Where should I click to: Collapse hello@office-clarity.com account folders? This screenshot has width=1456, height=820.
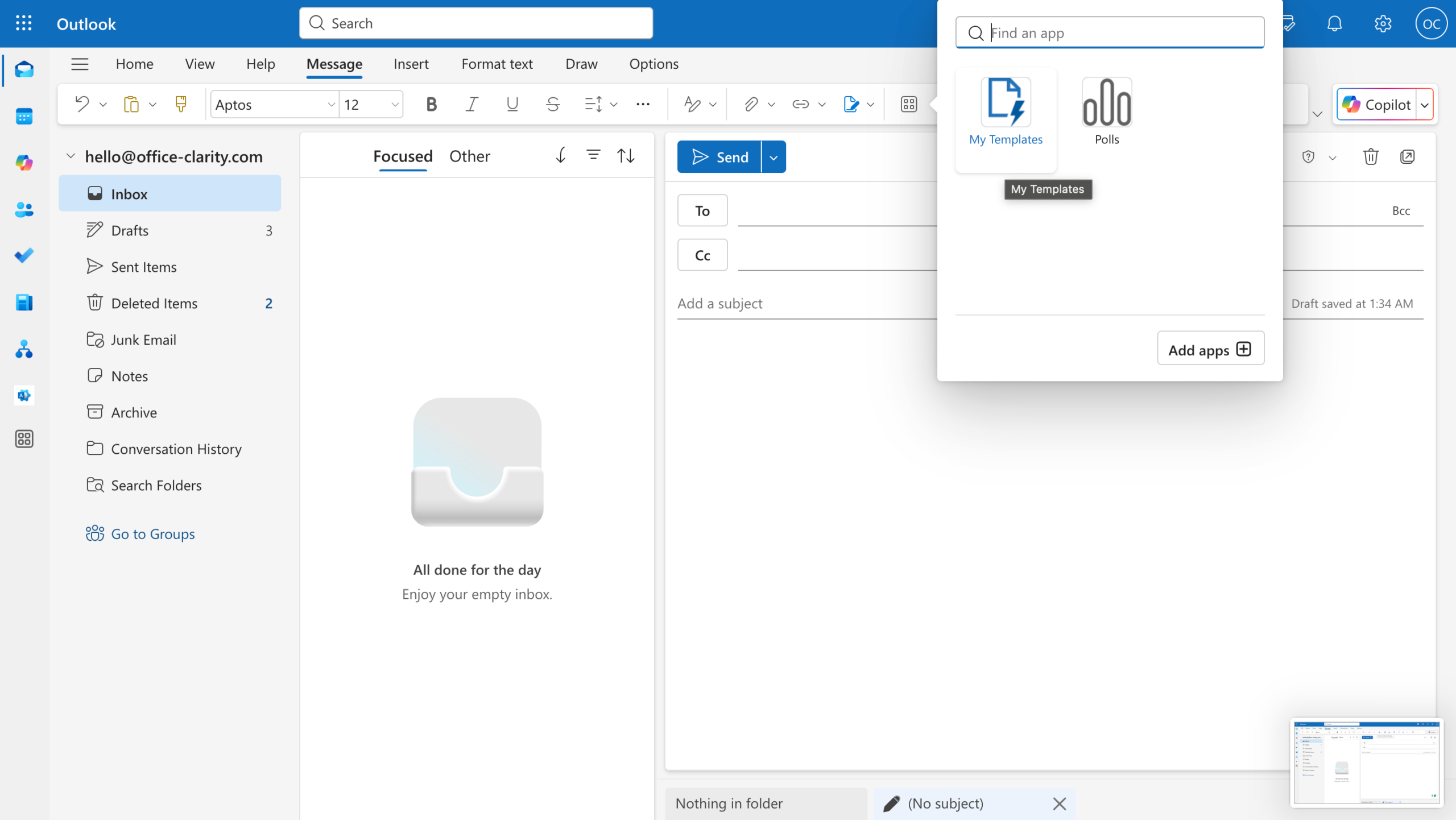coord(71,156)
